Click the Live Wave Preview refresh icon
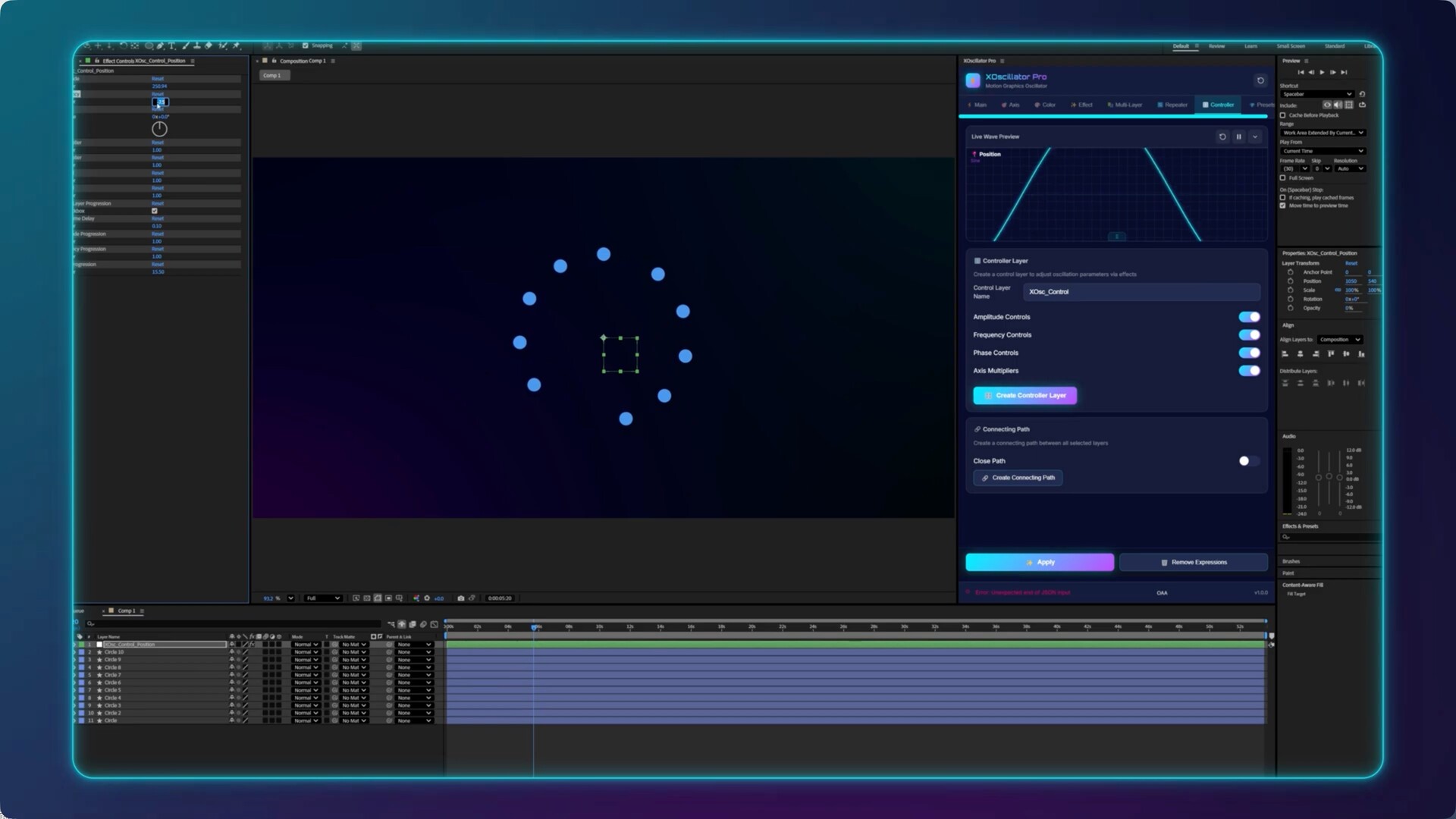1456x819 pixels. coord(1222,136)
